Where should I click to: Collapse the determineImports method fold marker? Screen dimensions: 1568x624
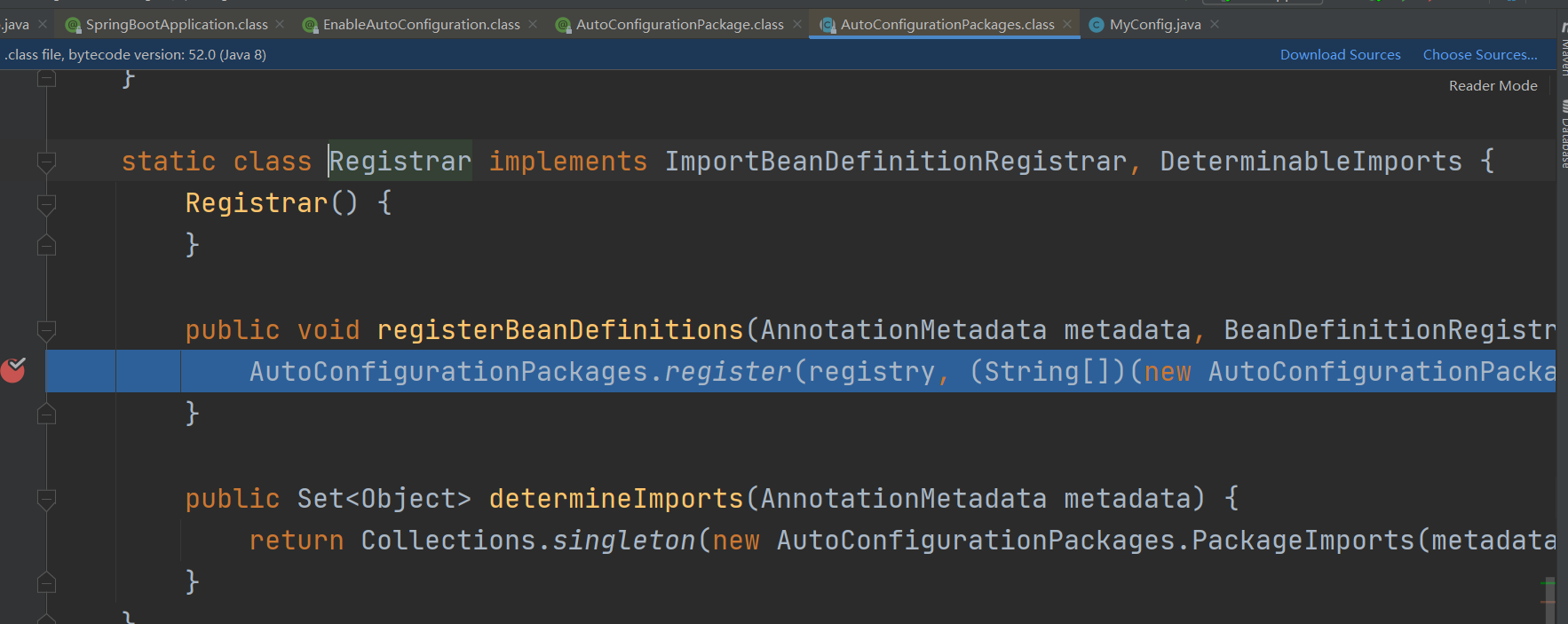click(x=47, y=499)
